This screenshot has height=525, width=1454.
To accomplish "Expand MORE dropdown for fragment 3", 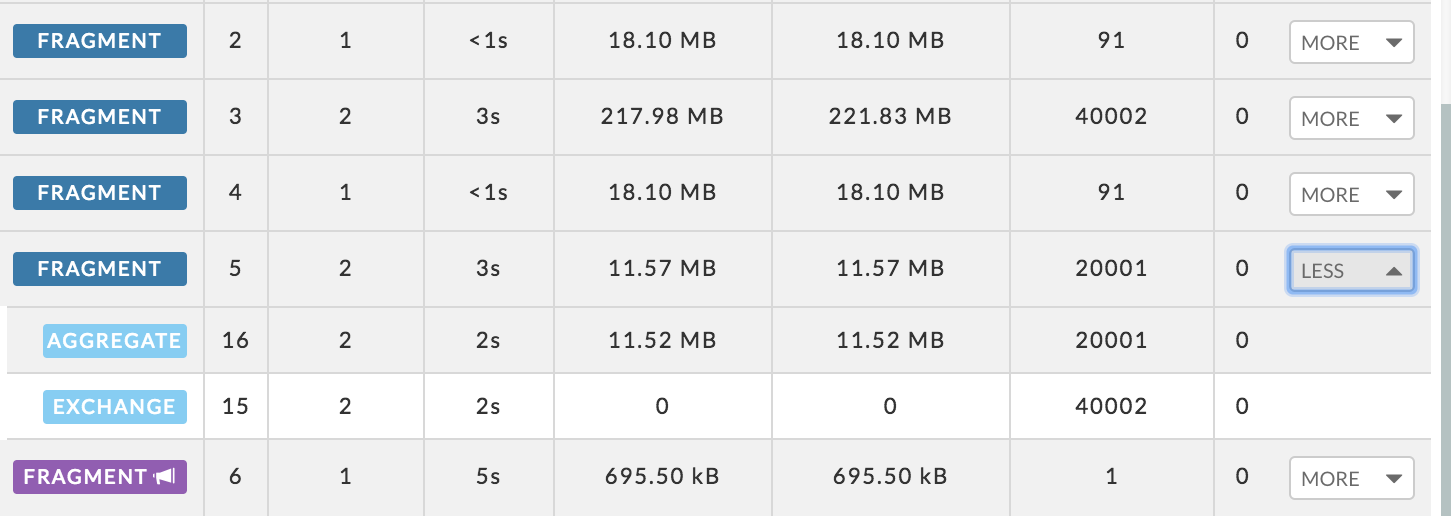I will [x=1351, y=119].
